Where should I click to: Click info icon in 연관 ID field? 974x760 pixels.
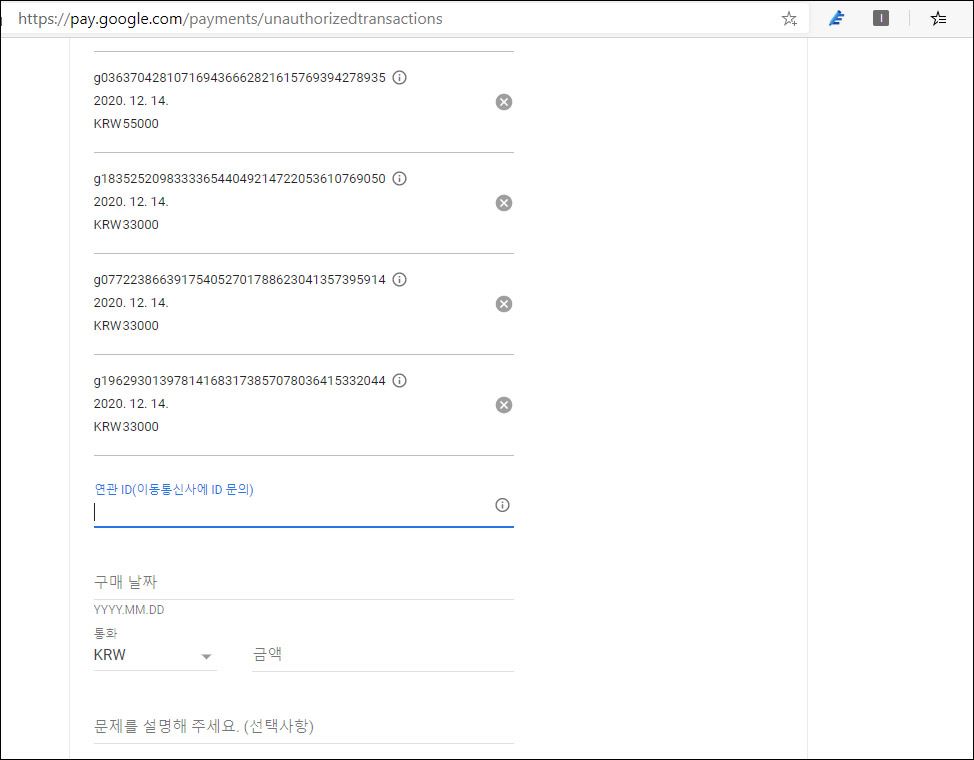point(503,505)
